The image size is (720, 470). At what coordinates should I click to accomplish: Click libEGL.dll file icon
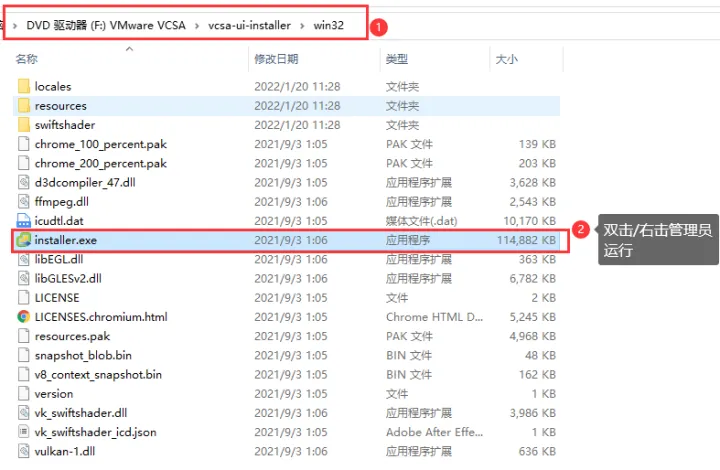tap(23, 259)
